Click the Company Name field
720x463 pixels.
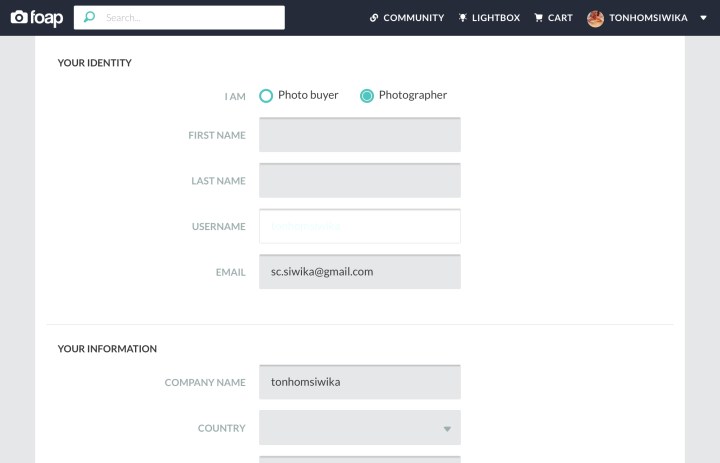(360, 382)
